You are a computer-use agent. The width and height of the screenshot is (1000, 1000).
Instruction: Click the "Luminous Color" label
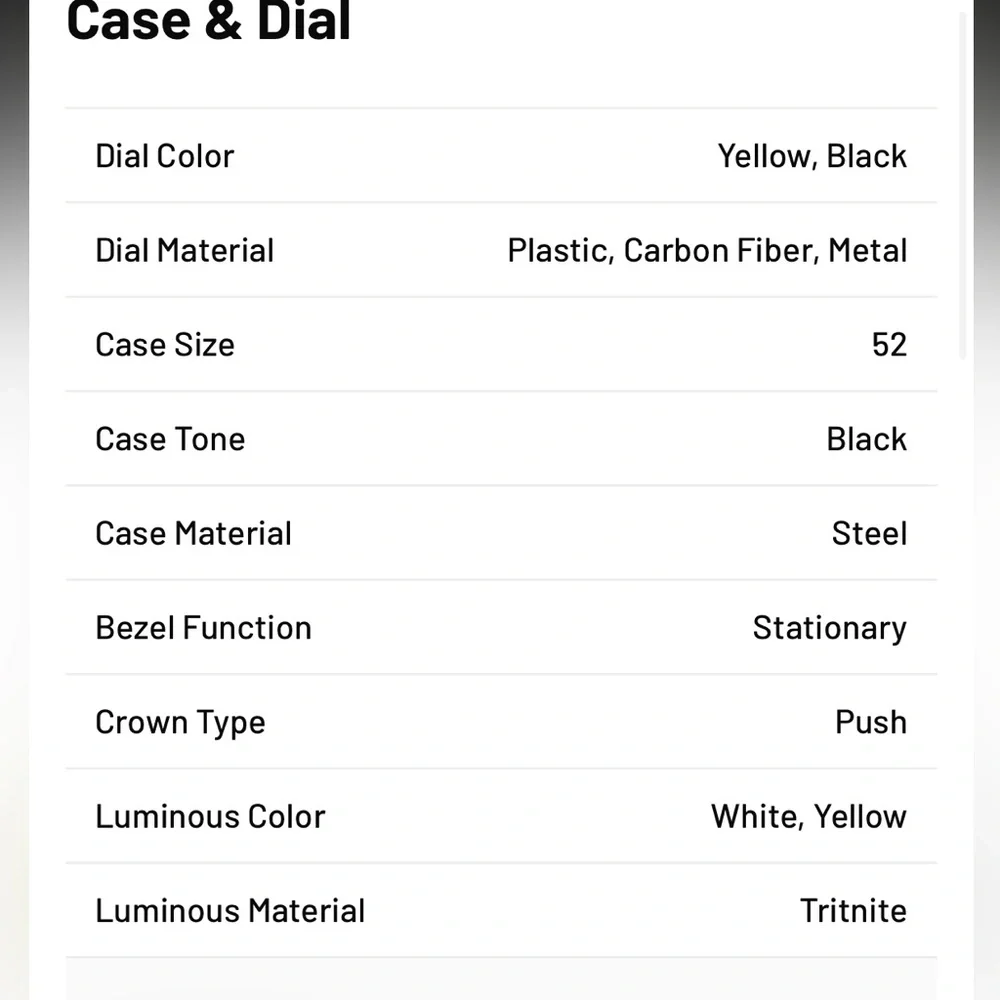[210, 817]
